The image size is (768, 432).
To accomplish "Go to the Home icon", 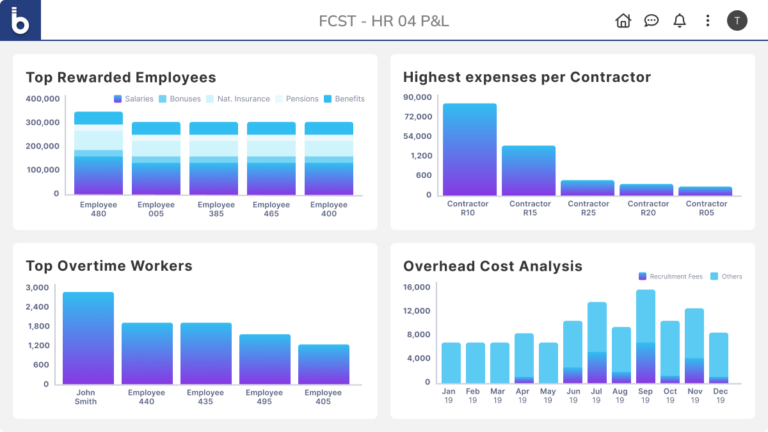I will pos(623,20).
